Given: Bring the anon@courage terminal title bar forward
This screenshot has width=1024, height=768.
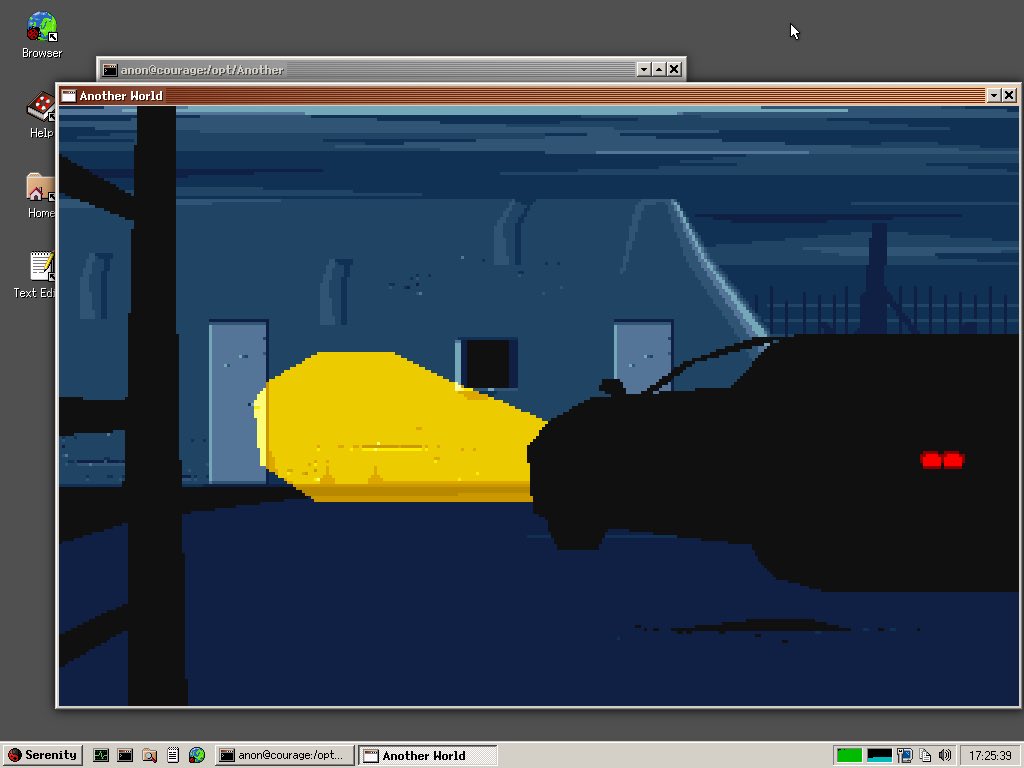Looking at the screenshot, I should coord(400,70).
